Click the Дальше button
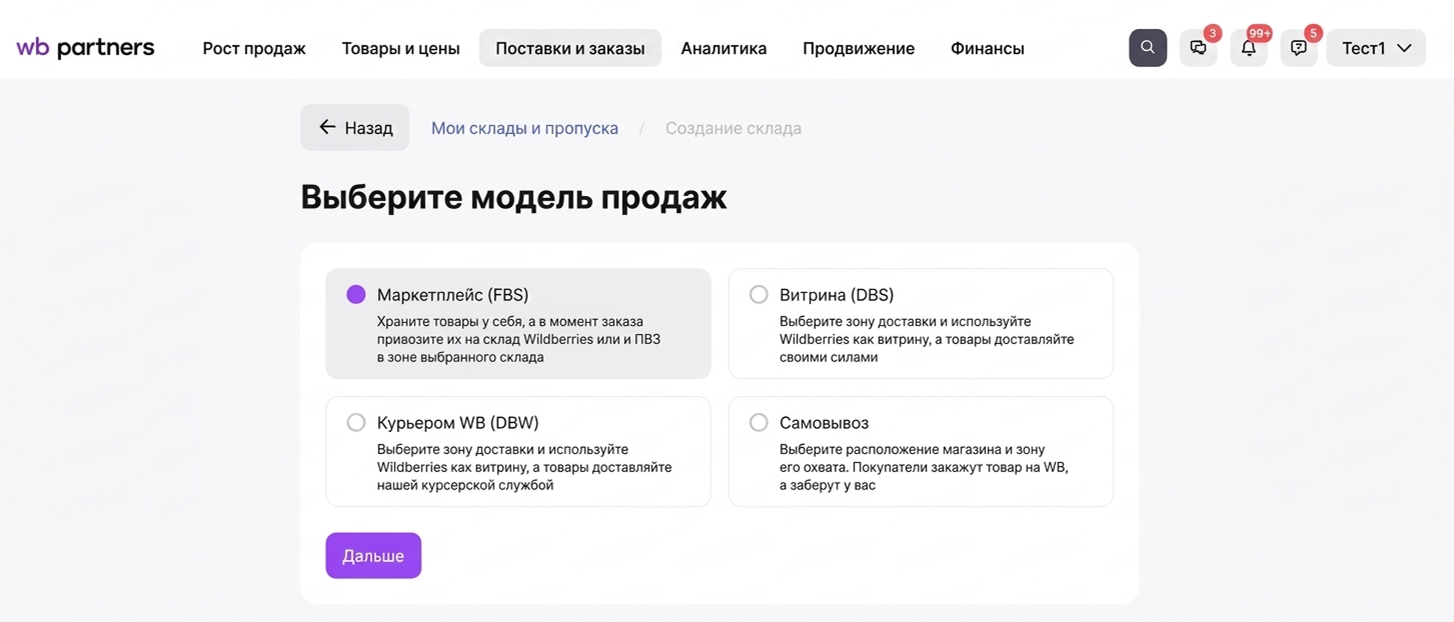 [x=373, y=556]
